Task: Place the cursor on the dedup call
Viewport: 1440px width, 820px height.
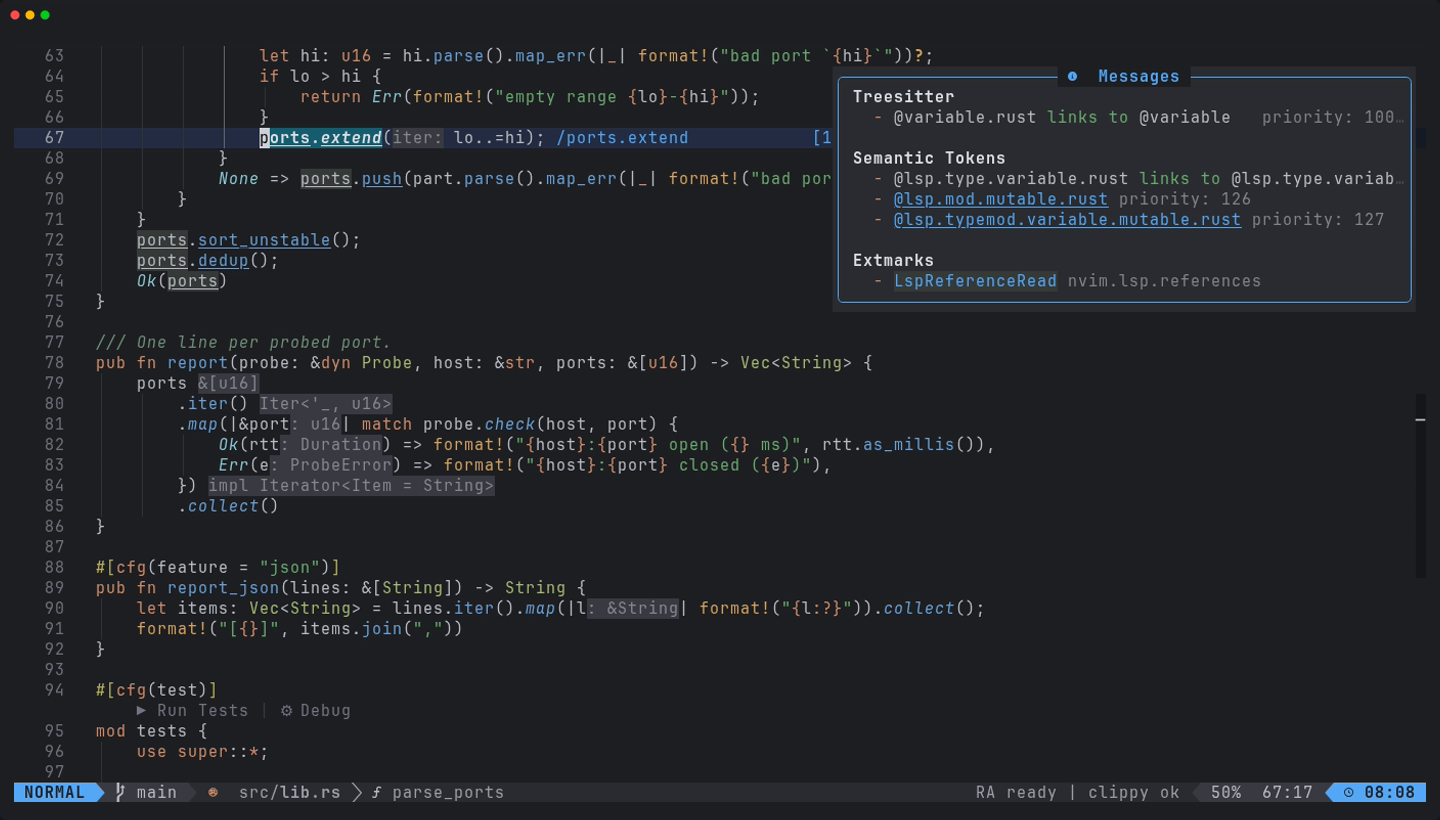Action: pos(223,260)
